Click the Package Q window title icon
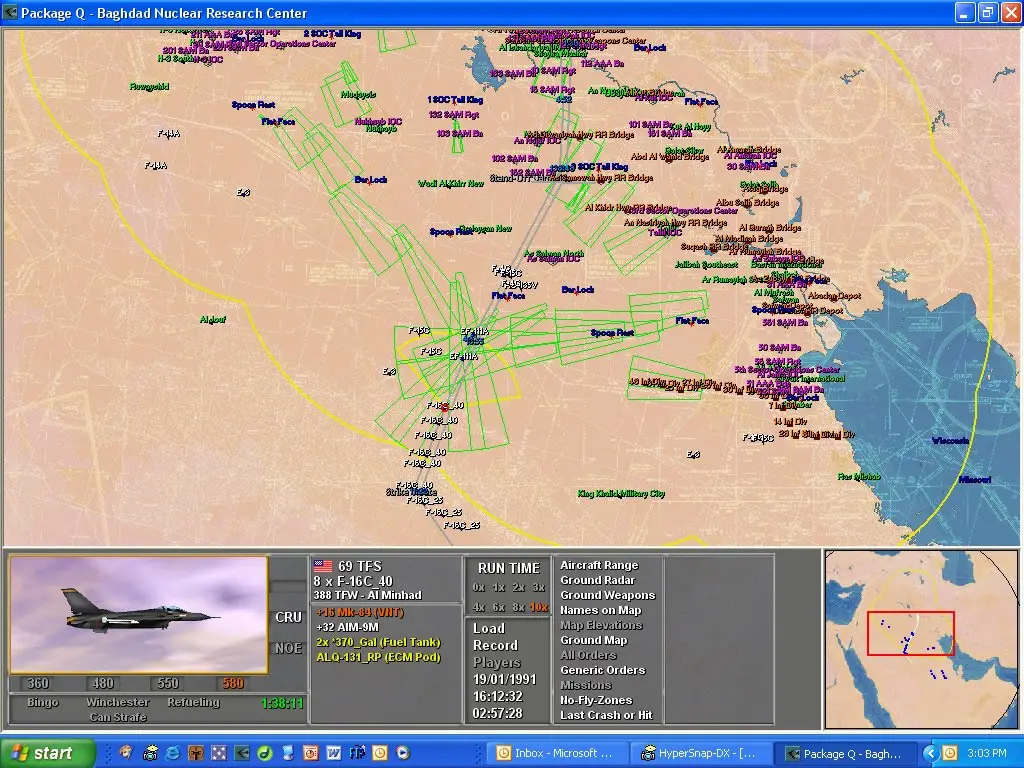Viewport: 1024px width, 768px height. 11,13
